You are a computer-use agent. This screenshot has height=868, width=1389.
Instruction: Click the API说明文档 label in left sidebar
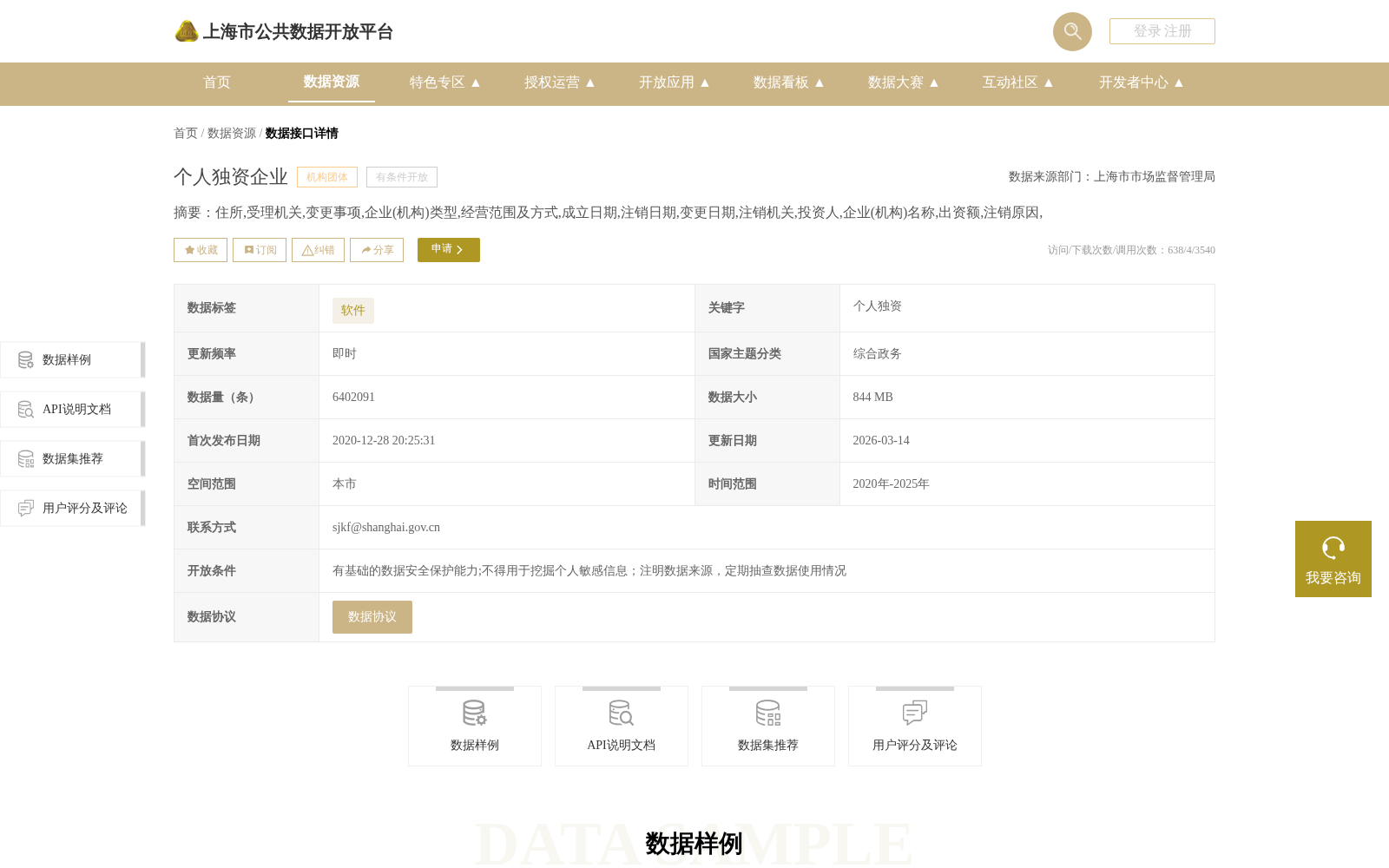pos(76,409)
